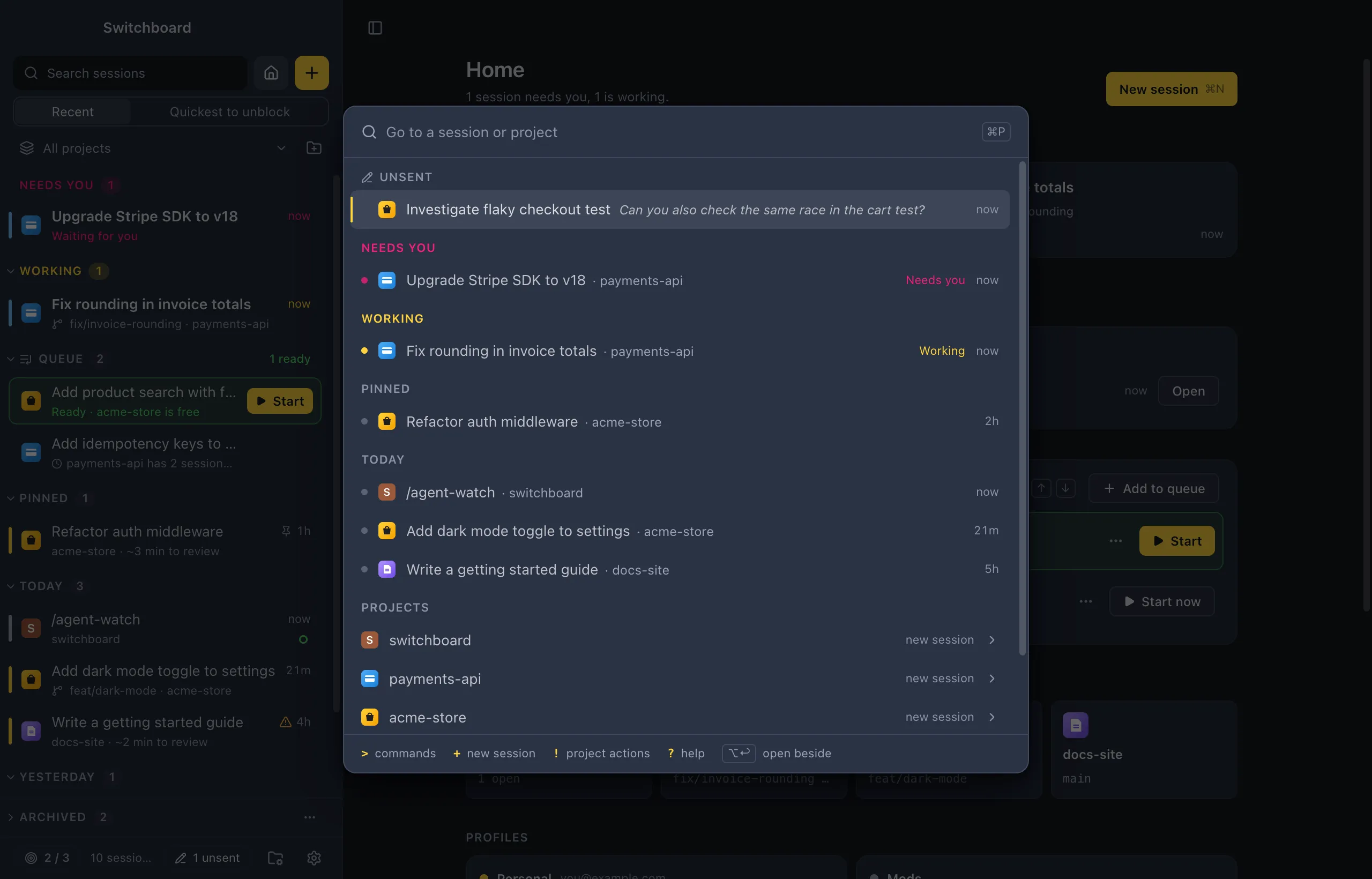Select Investigate flaky checkout test unsent item
The height and width of the screenshot is (879, 1372).
(680, 210)
